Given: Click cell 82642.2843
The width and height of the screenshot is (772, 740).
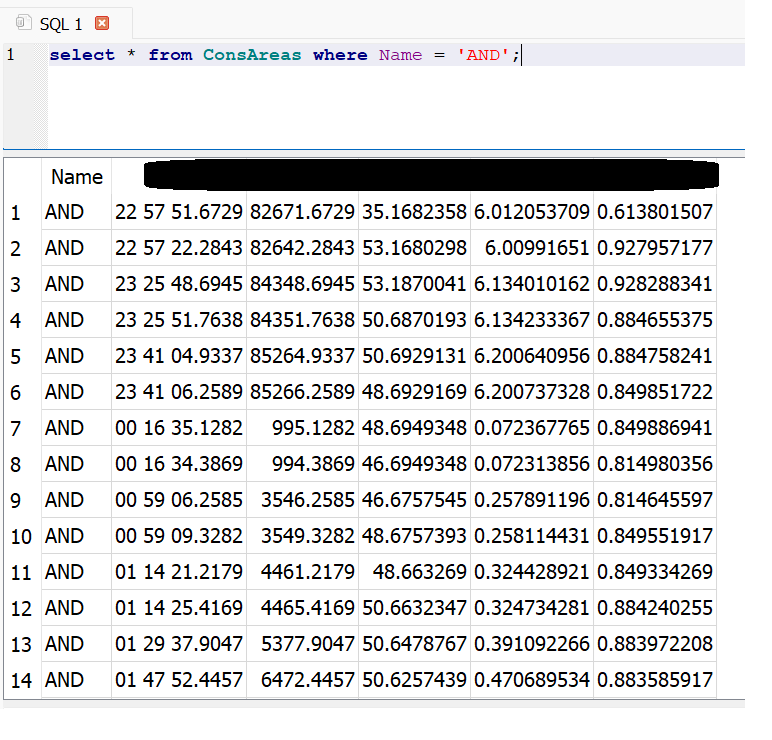Looking at the screenshot, I should tap(302, 248).
